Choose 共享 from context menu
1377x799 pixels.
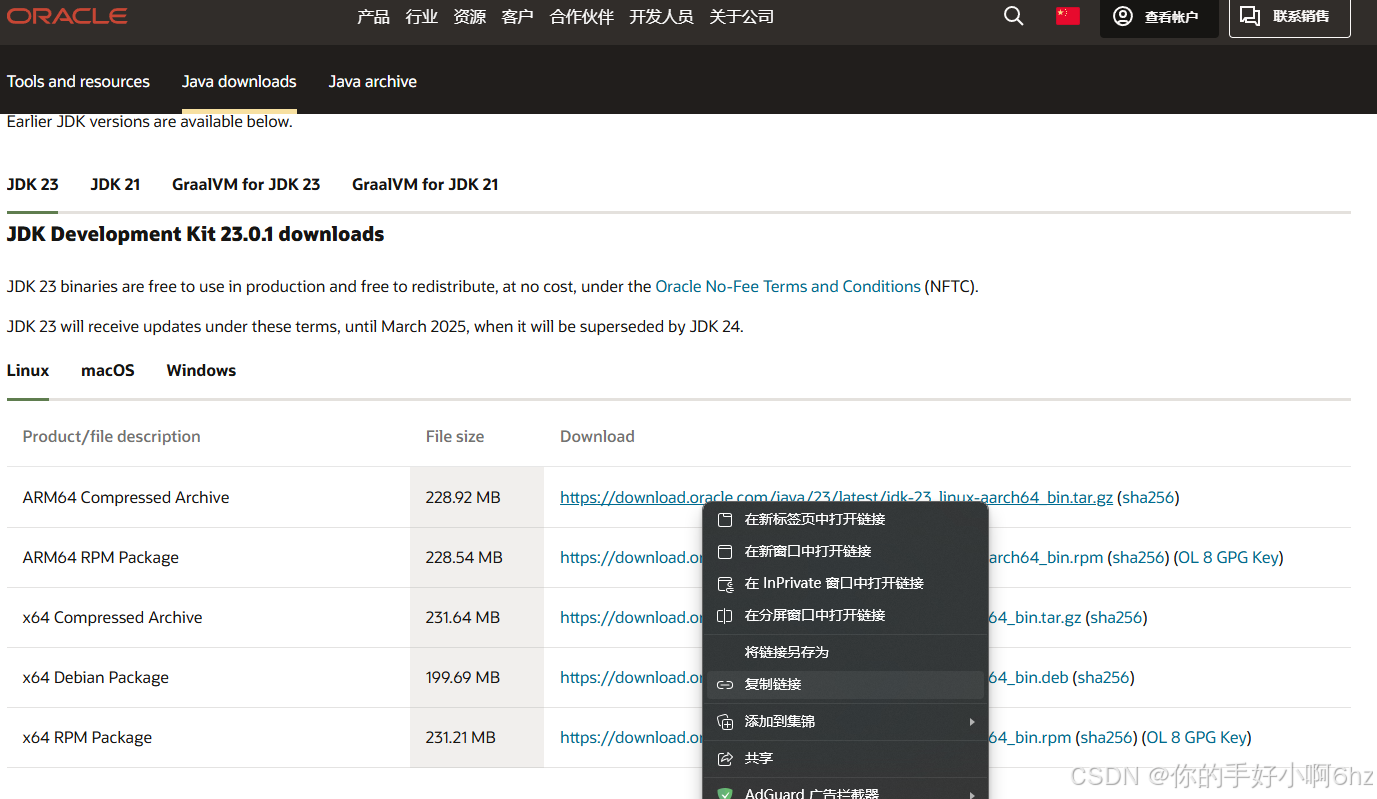(x=845, y=759)
